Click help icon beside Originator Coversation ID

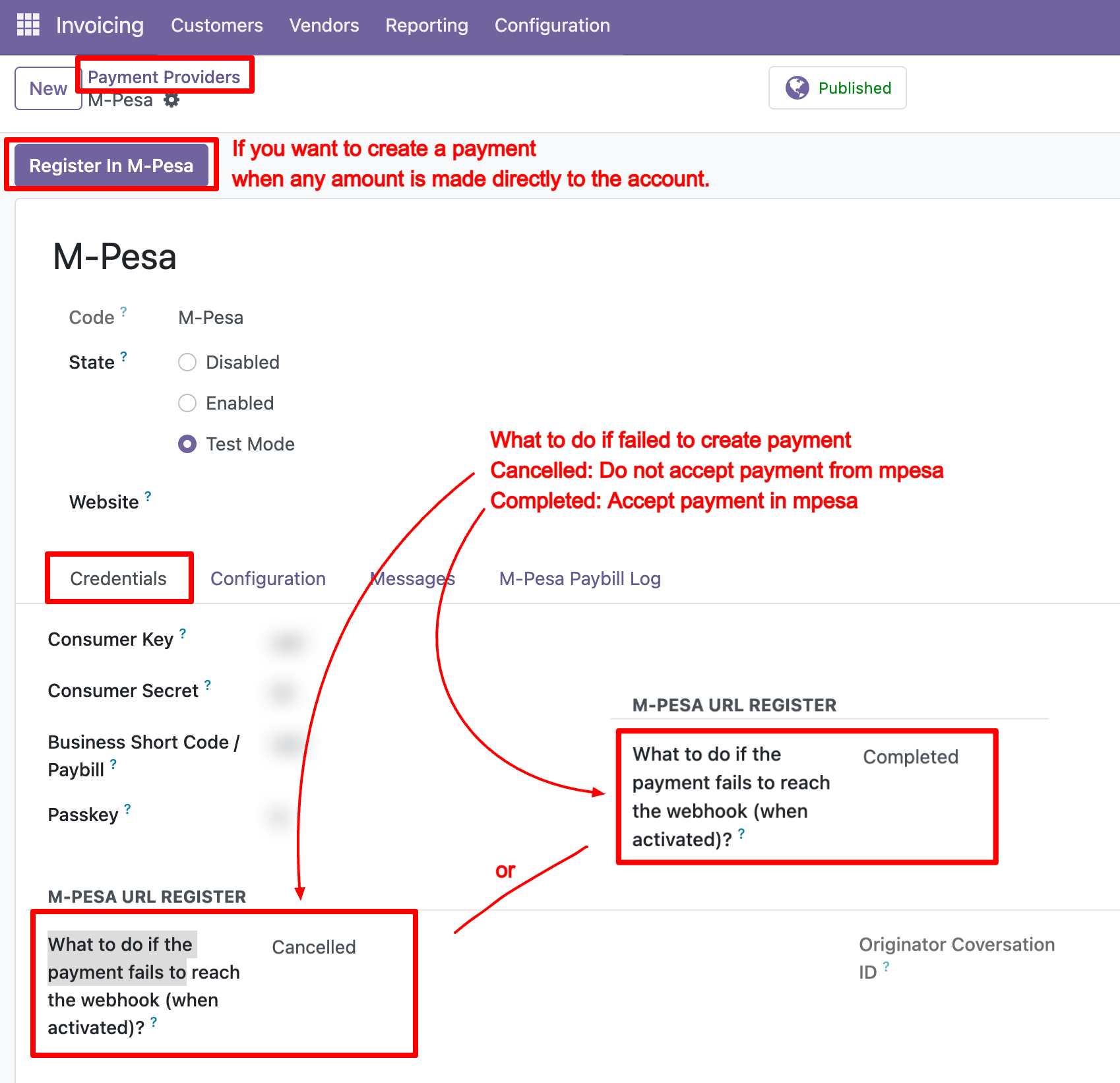(x=886, y=966)
